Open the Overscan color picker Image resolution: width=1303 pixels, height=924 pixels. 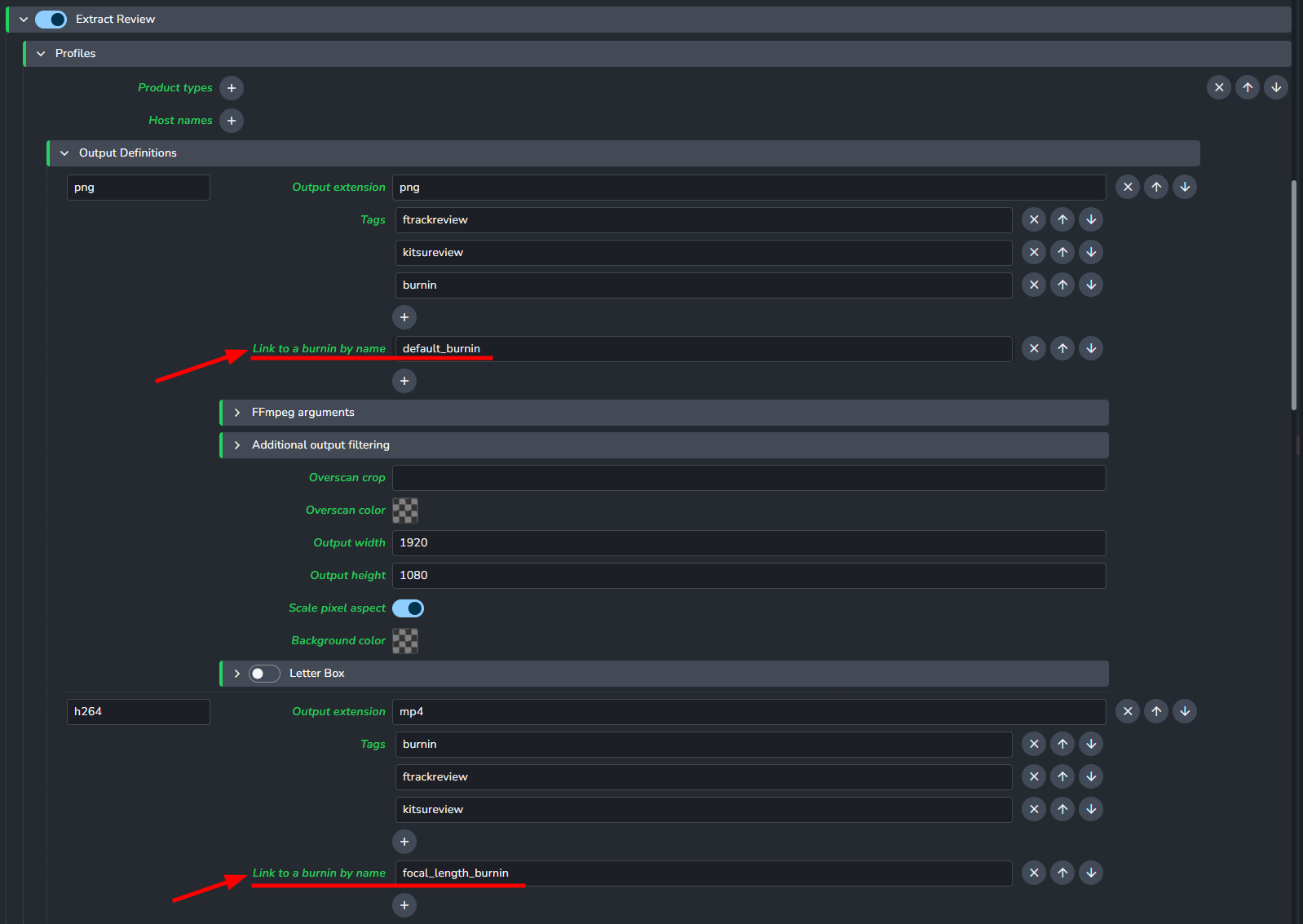tap(405, 511)
